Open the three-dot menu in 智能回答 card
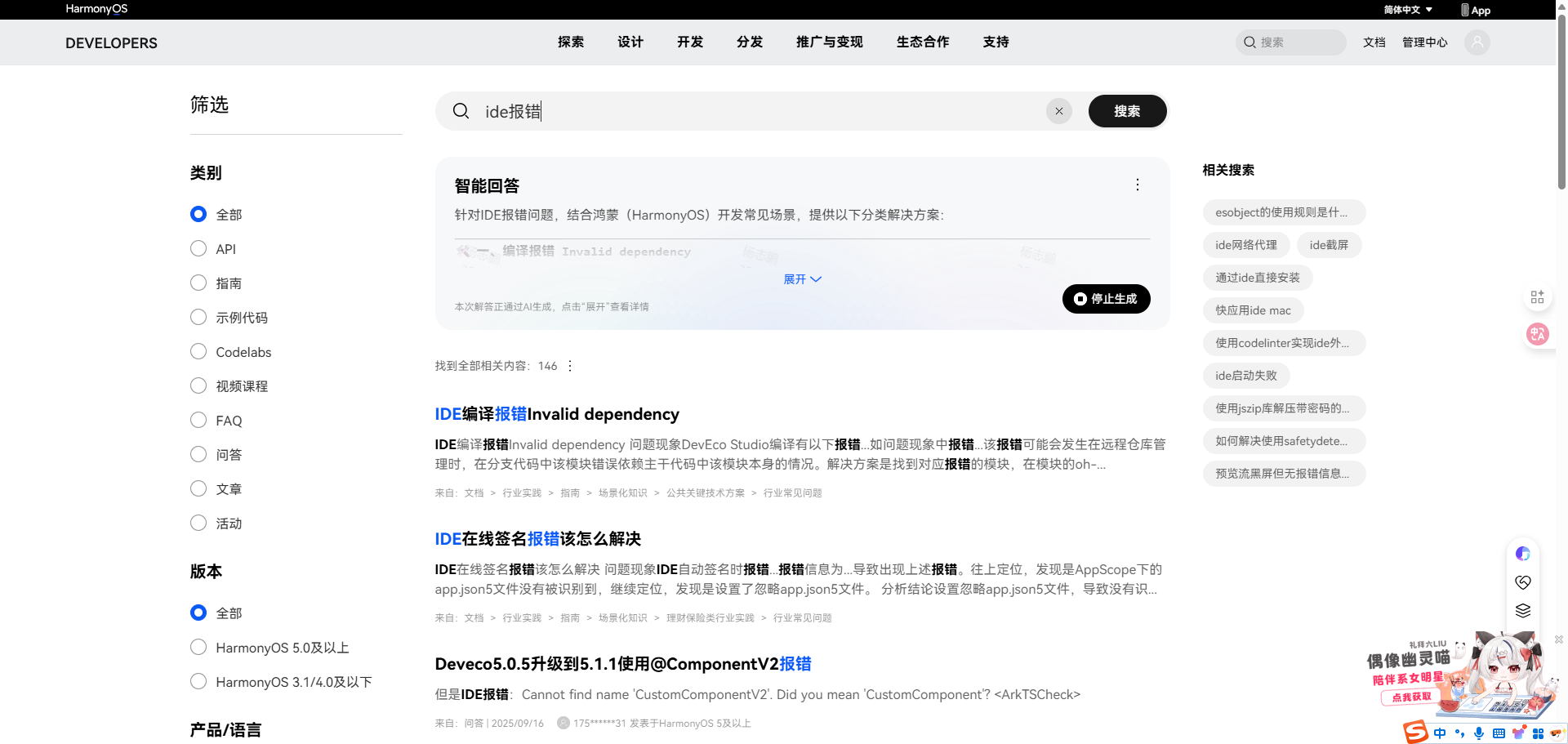This screenshot has height=744, width=1568. click(1137, 185)
